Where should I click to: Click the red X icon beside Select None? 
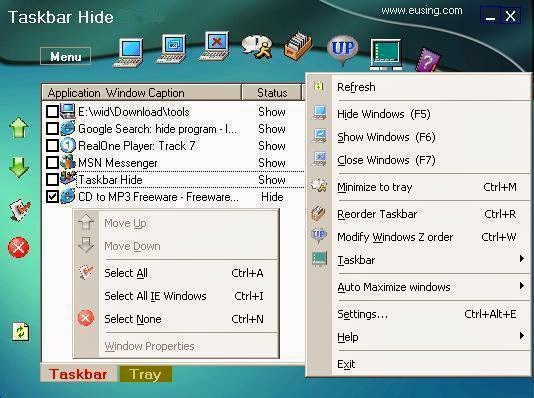(x=85, y=318)
